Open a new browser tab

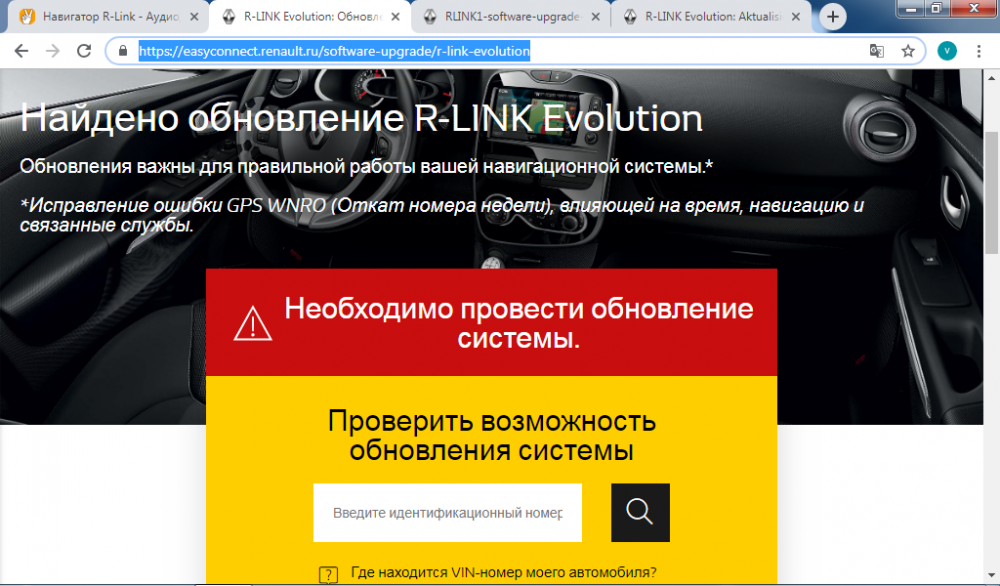832,17
